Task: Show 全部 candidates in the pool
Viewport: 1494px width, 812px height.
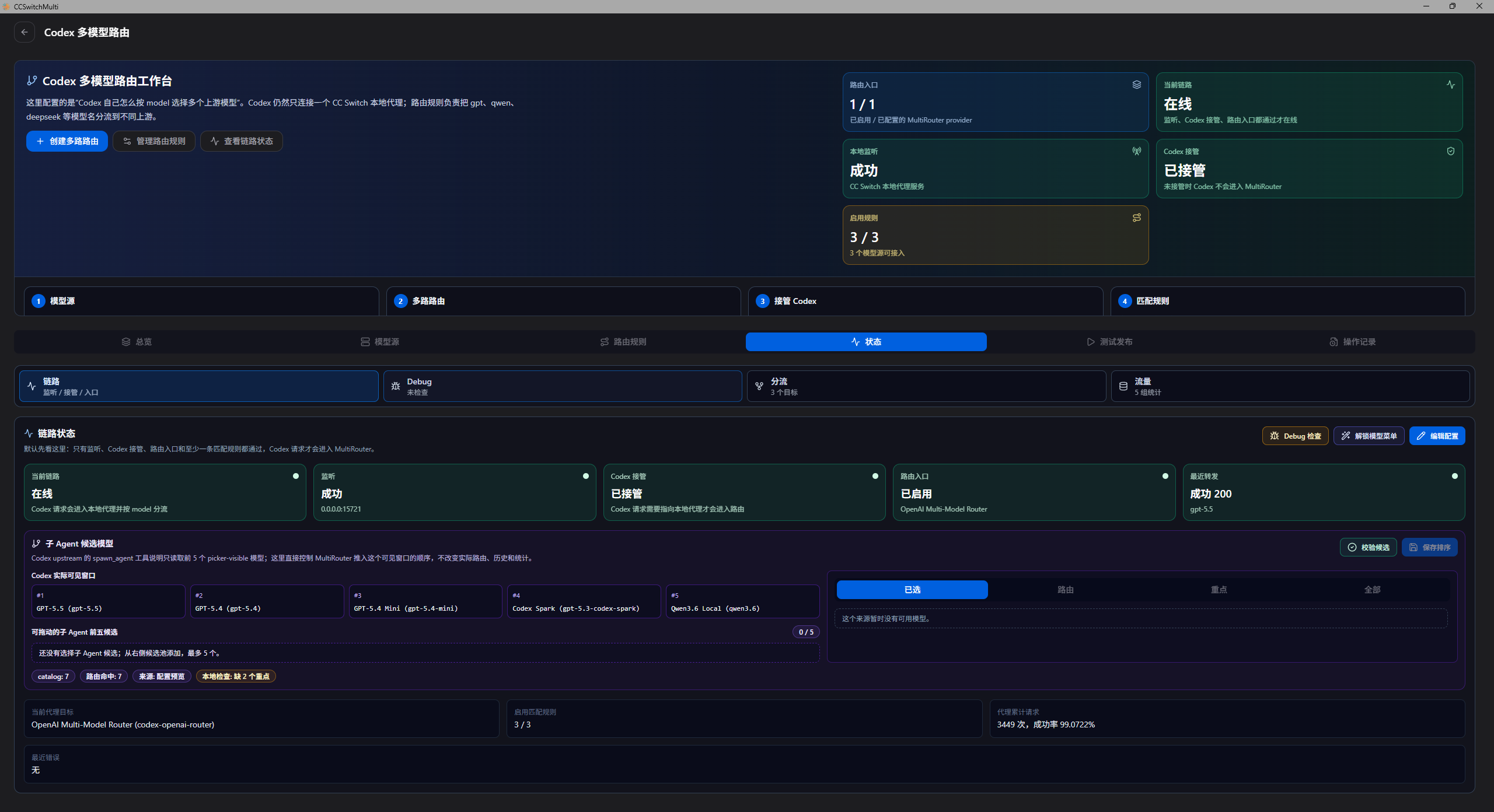Action: tap(1372, 590)
